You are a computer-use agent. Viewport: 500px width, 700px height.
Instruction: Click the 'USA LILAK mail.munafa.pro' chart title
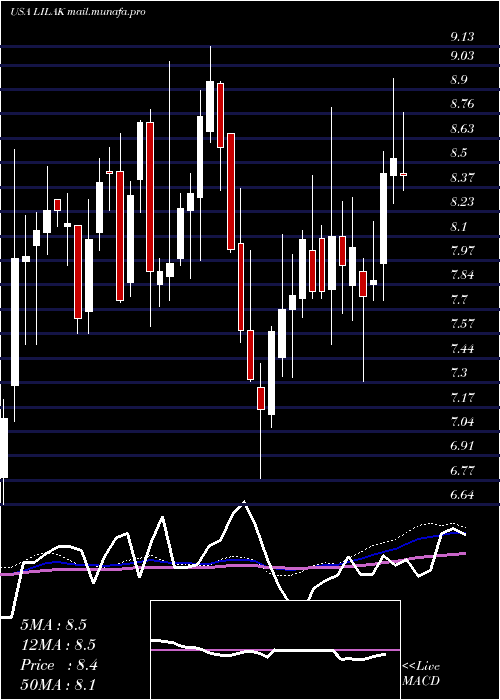point(78,12)
